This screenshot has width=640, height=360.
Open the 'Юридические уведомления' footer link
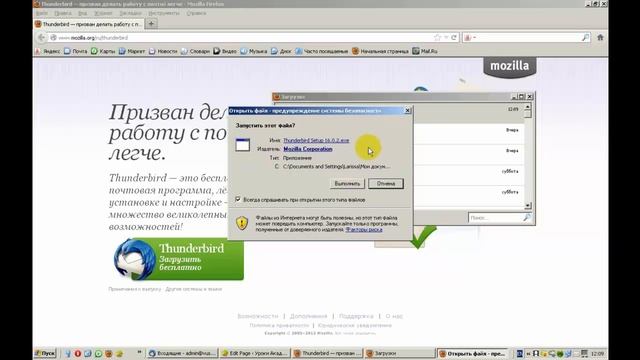tap(355, 326)
